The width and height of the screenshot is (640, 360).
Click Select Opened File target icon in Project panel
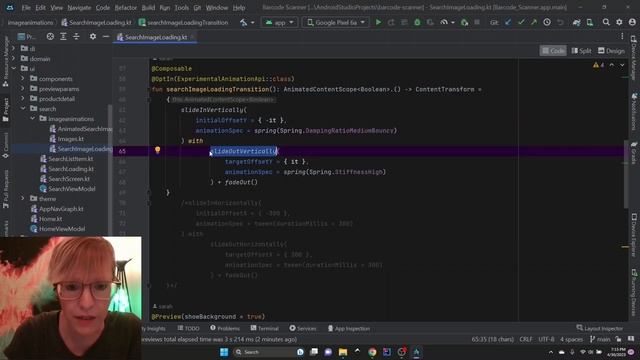pos(50,37)
